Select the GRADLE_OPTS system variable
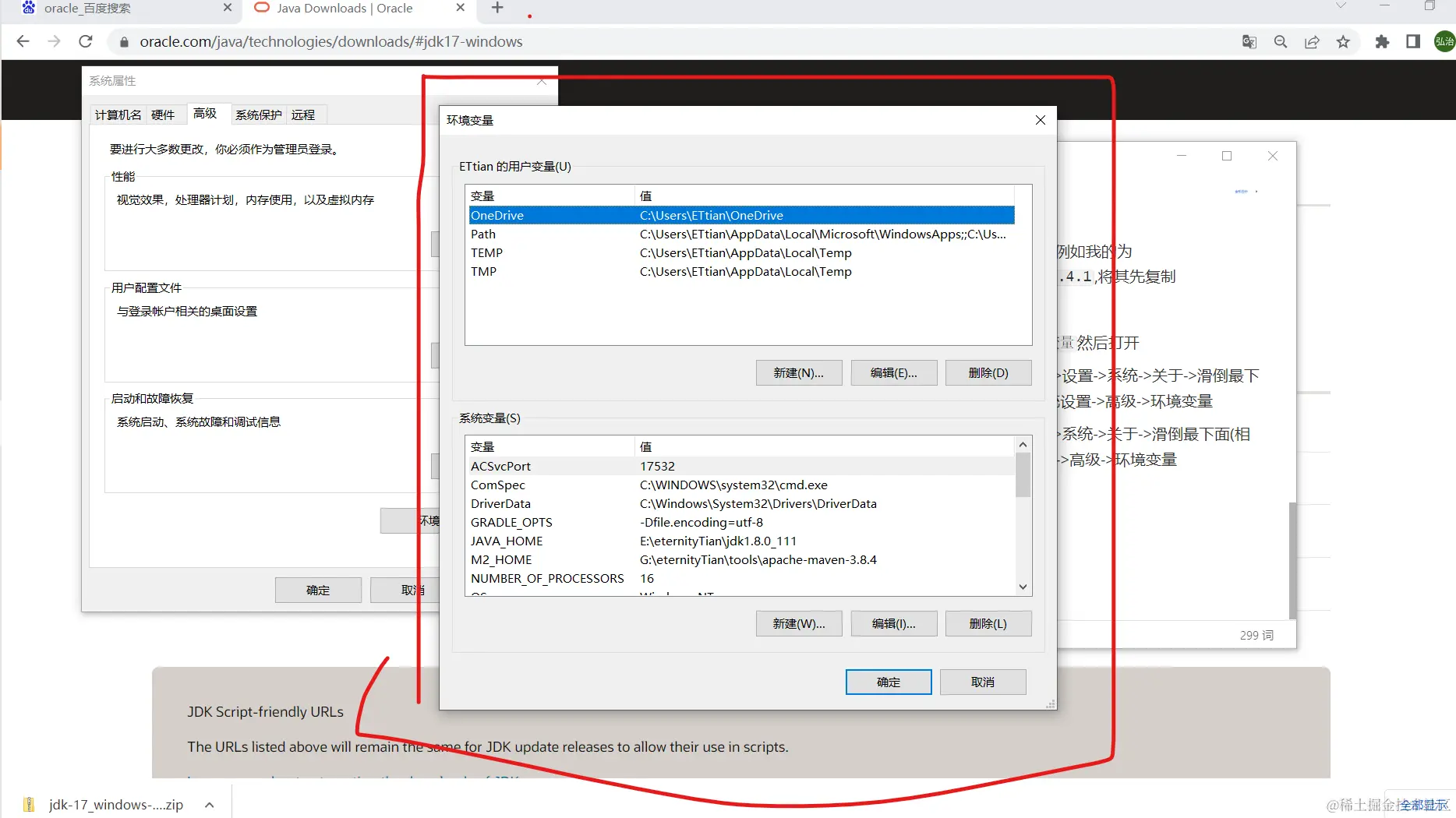The image size is (1456, 818). 741,523
